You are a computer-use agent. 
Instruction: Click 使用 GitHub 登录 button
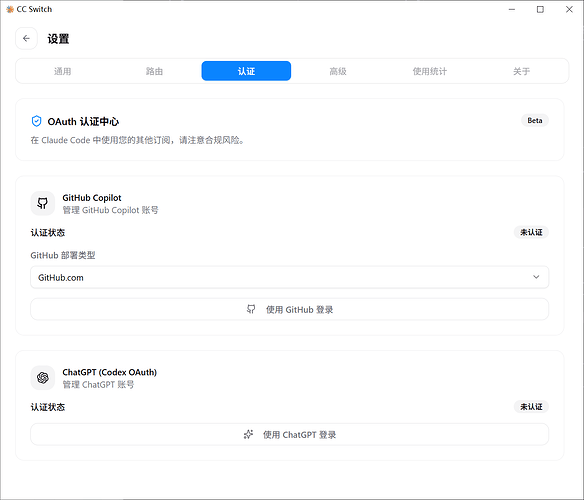tap(289, 309)
